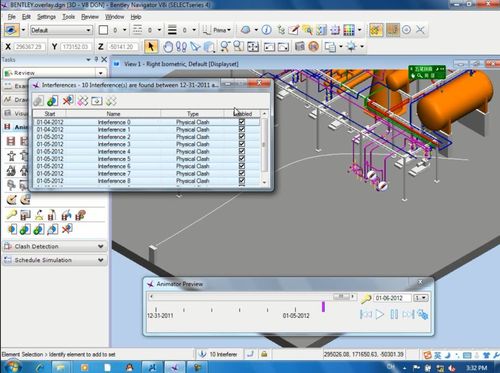This screenshot has height=373, width=500.
Task: Click the Animator date field 01-06-2012
Action: [x=392, y=298]
